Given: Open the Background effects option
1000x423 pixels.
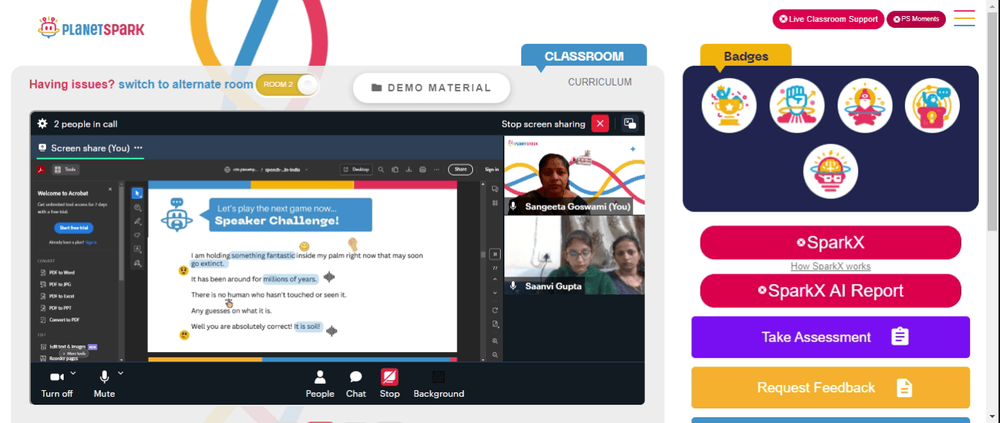Looking at the screenshot, I should [439, 385].
